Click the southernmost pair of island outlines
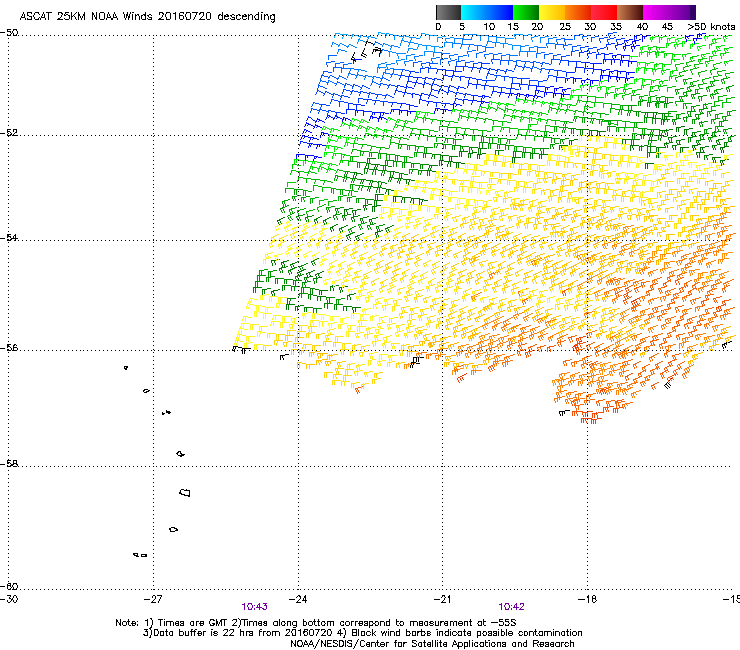This screenshot has width=740, height=650. point(140,555)
